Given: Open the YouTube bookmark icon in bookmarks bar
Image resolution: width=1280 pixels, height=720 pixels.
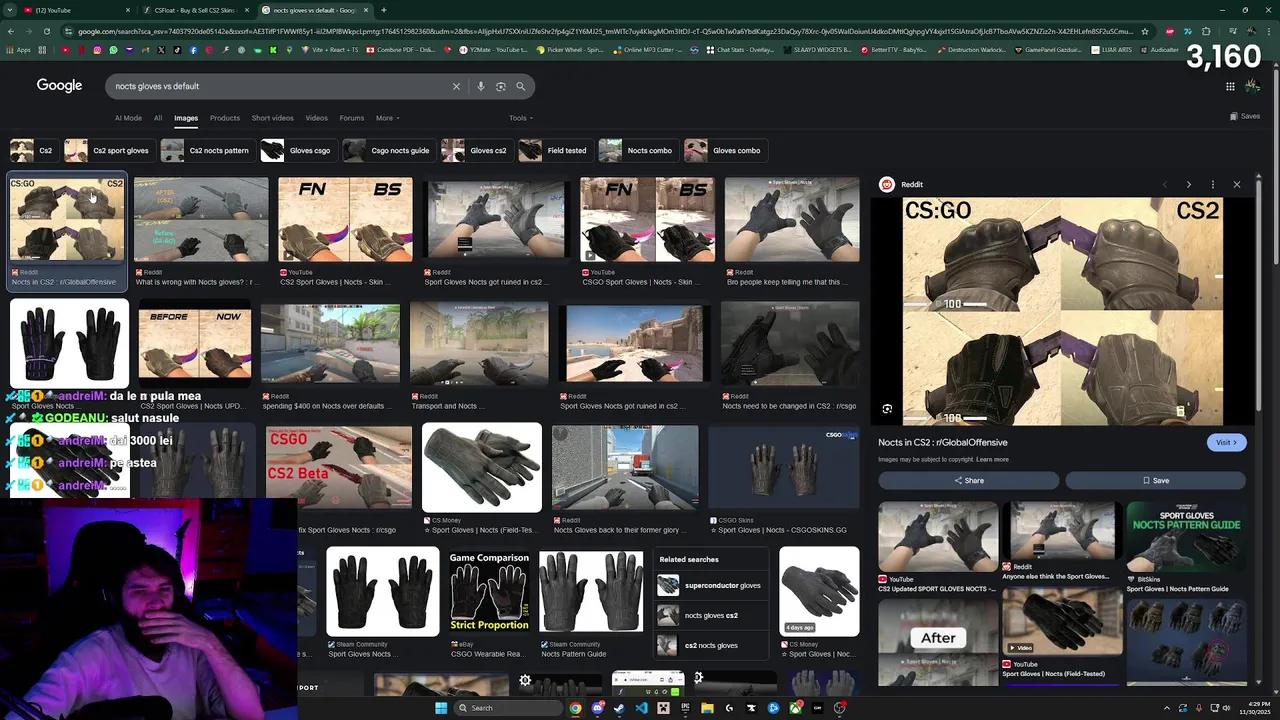Looking at the screenshot, I should click(65, 49).
